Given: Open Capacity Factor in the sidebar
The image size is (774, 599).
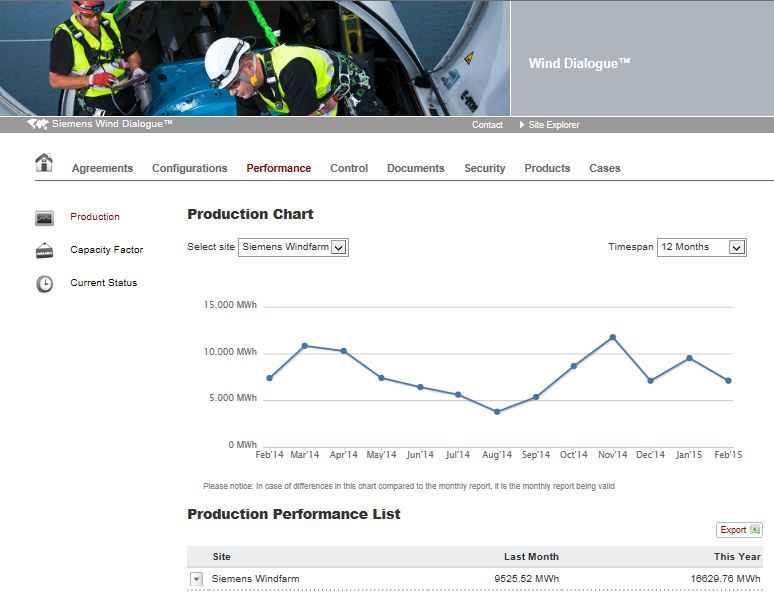Looking at the screenshot, I should coord(107,250).
